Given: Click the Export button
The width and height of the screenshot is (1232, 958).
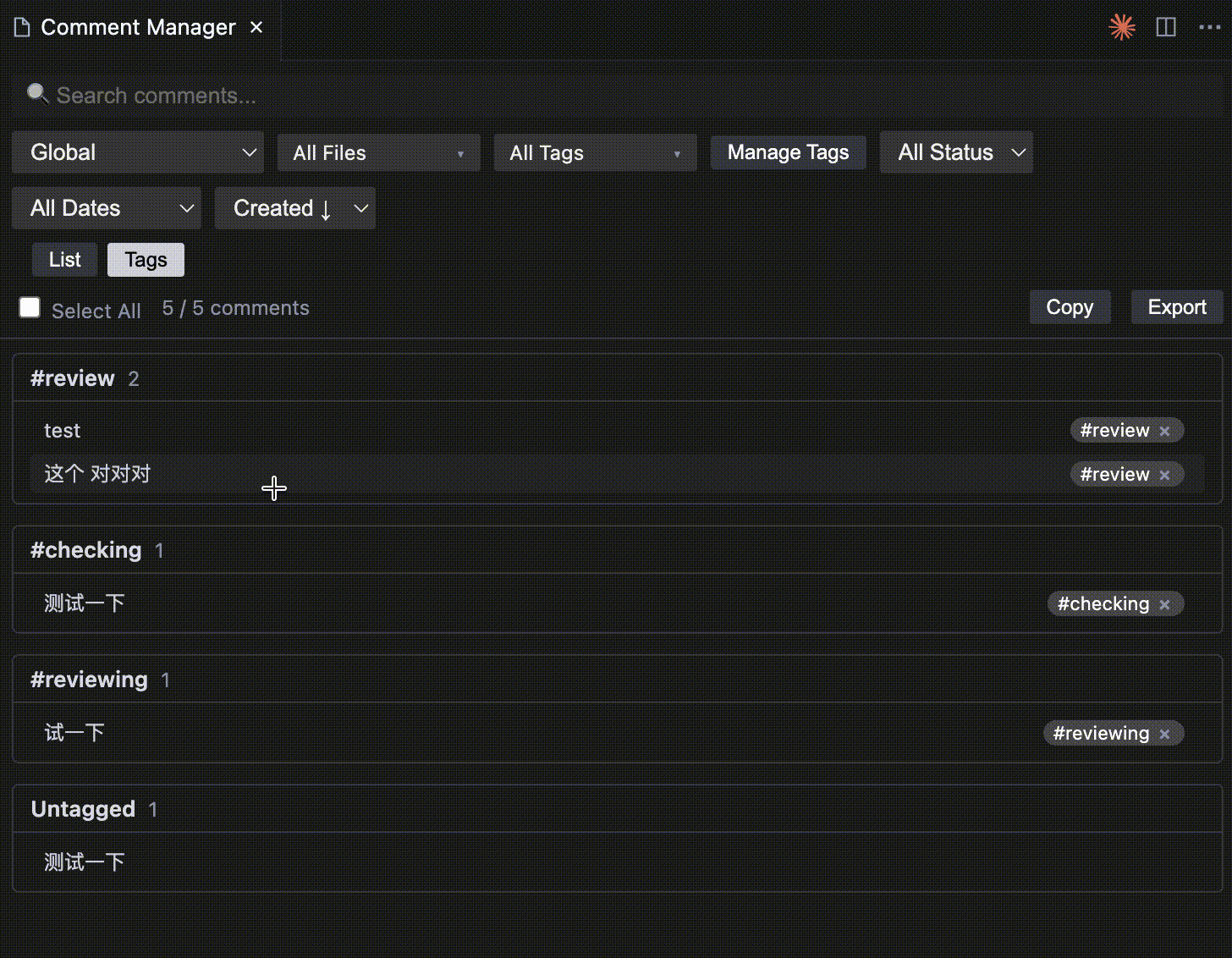Looking at the screenshot, I should tap(1177, 307).
